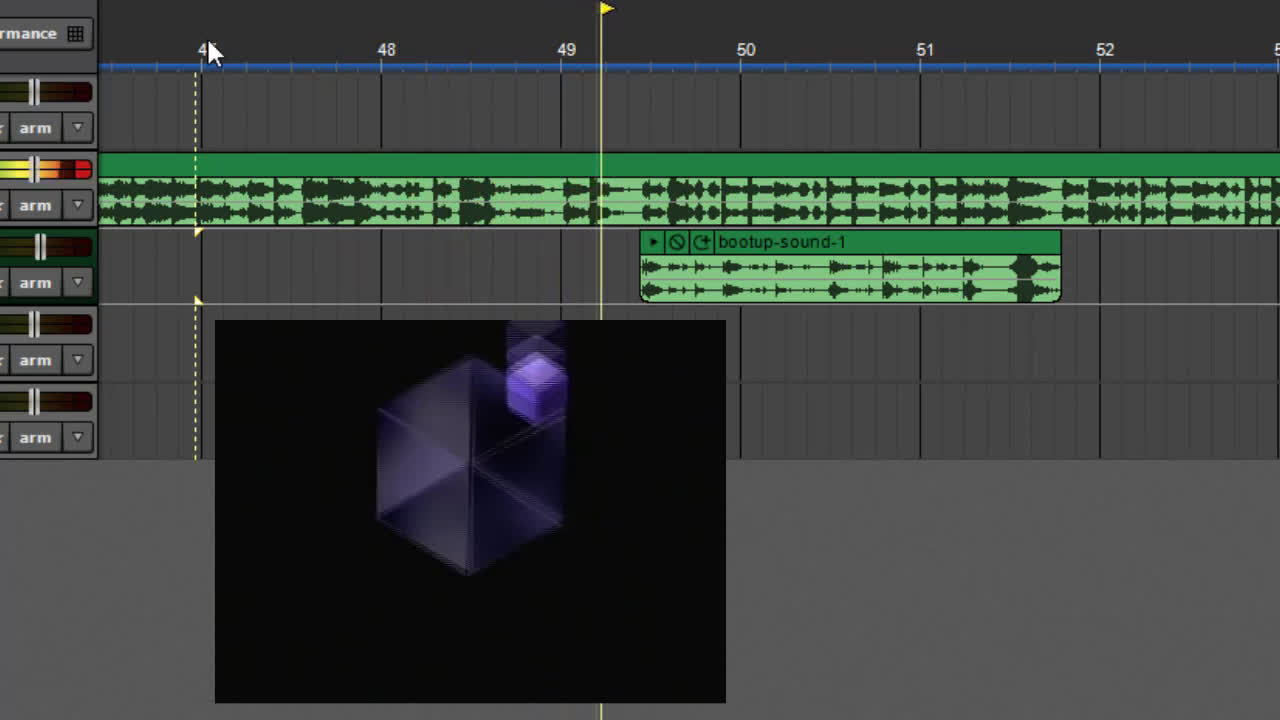1280x720 pixels.
Task: Click measure 52 on the timeline ruler
Action: 1104,50
